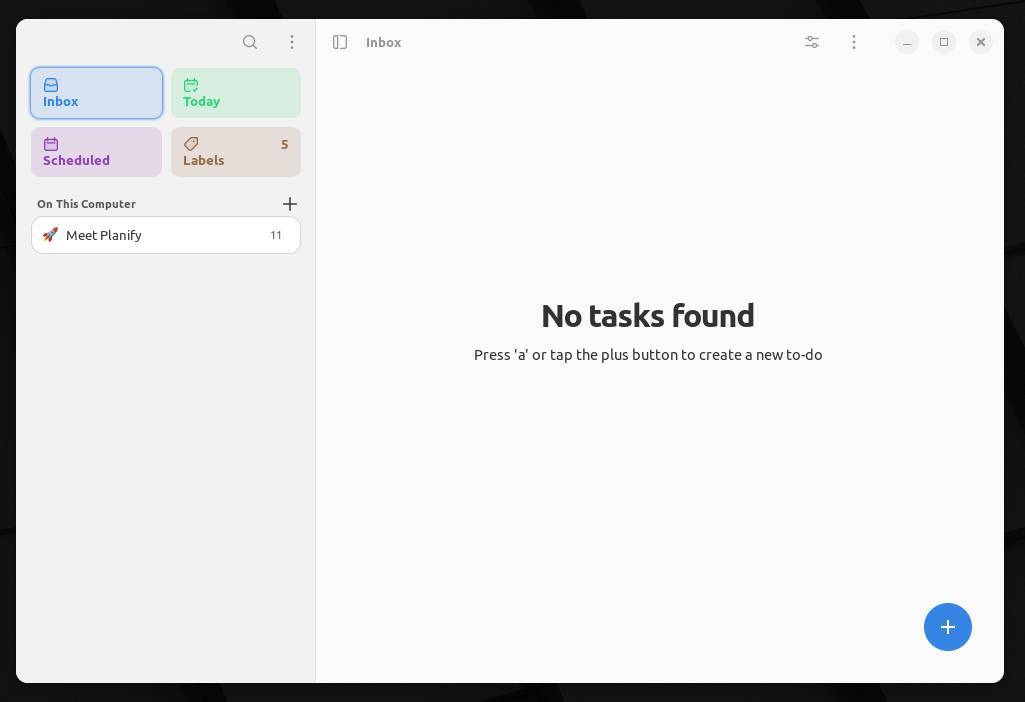
Task: Click the Today calendar icon
Action: click(191, 85)
